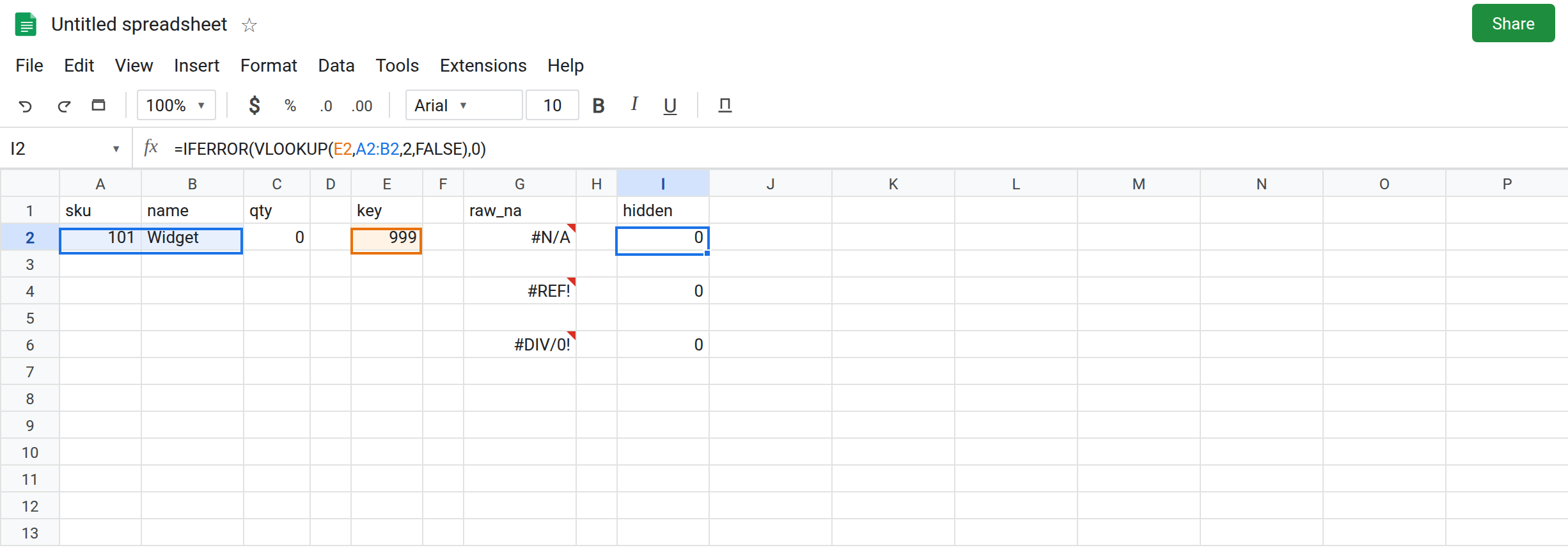Open the Help menu
The image size is (1568, 550).
tap(565, 65)
